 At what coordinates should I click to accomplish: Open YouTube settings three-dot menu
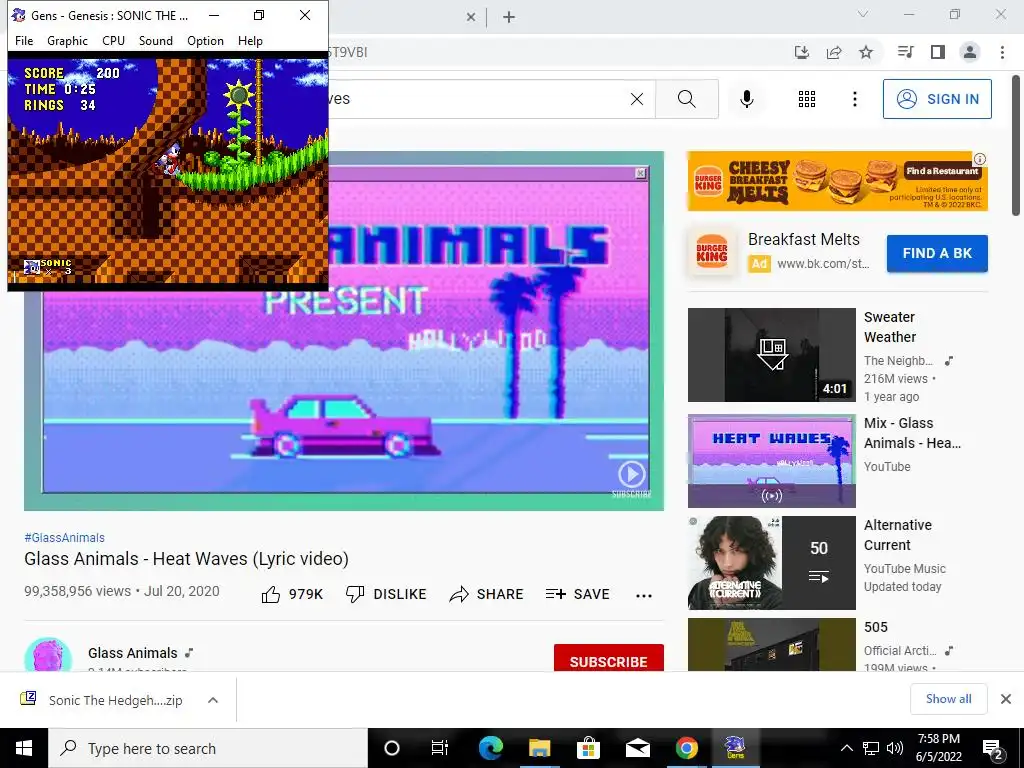[x=854, y=99]
